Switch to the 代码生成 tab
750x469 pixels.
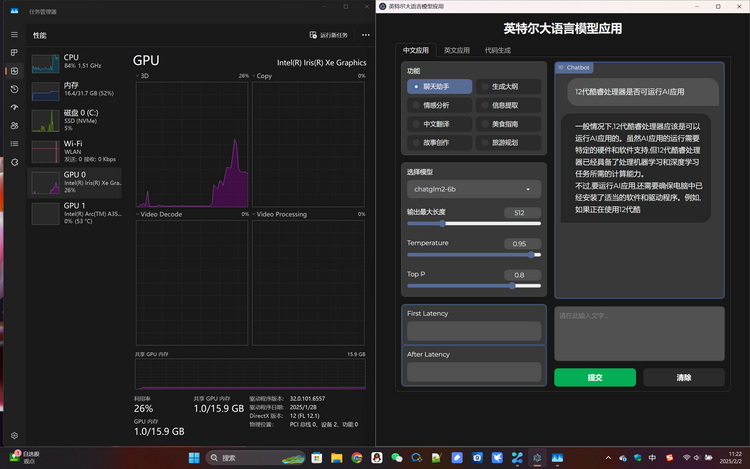[x=497, y=50]
